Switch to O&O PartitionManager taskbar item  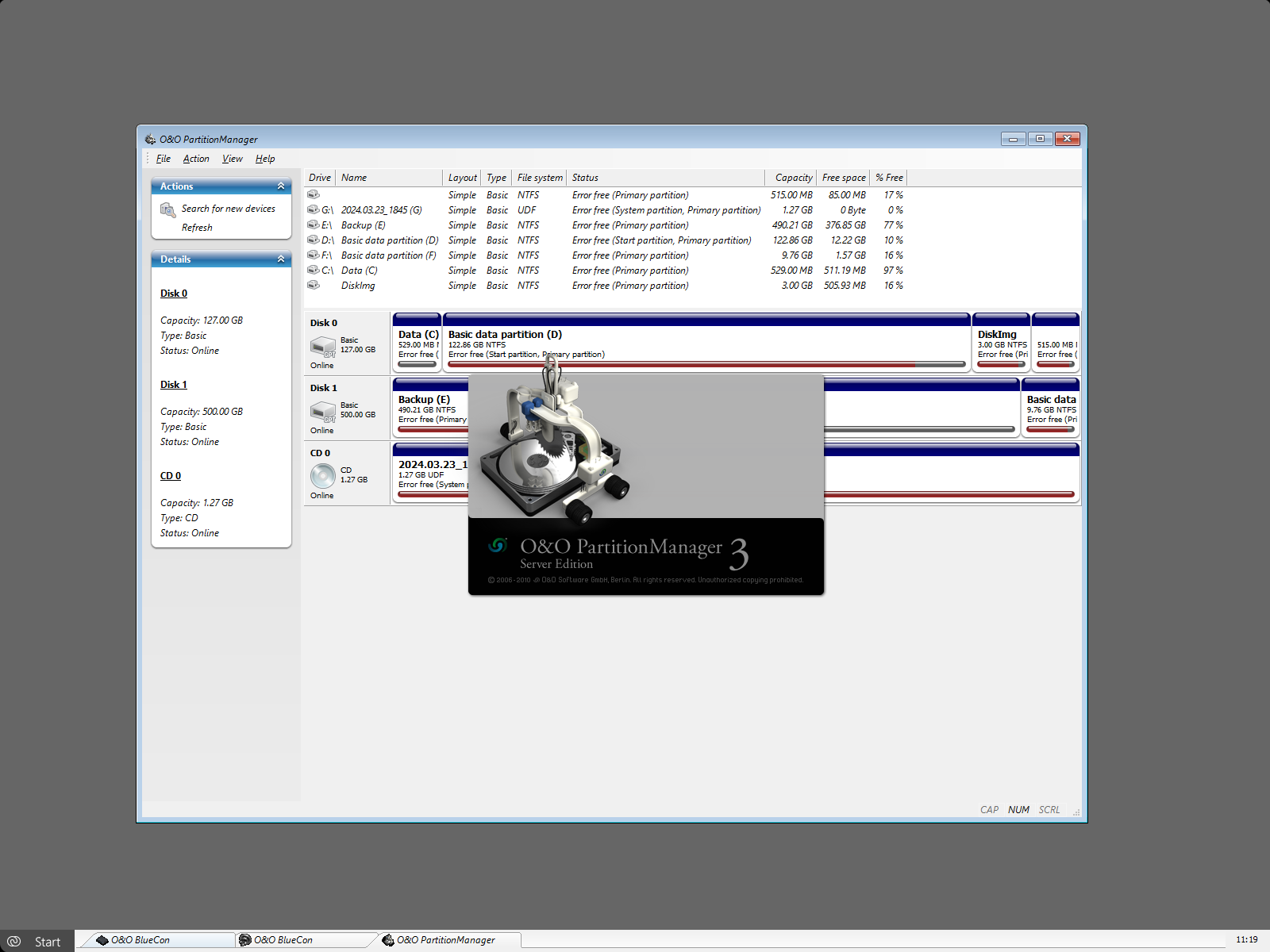448,940
